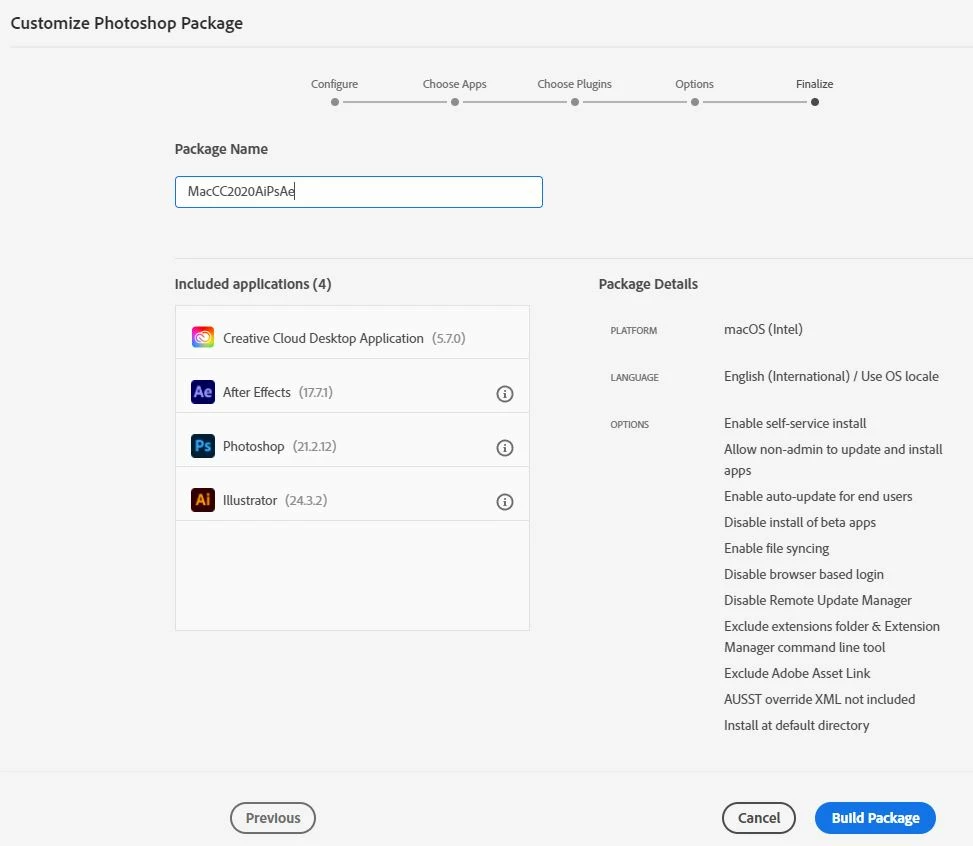The height and width of the screenshot is (846, 973).
Task: Click the Previous button
Action: (272, 818)
